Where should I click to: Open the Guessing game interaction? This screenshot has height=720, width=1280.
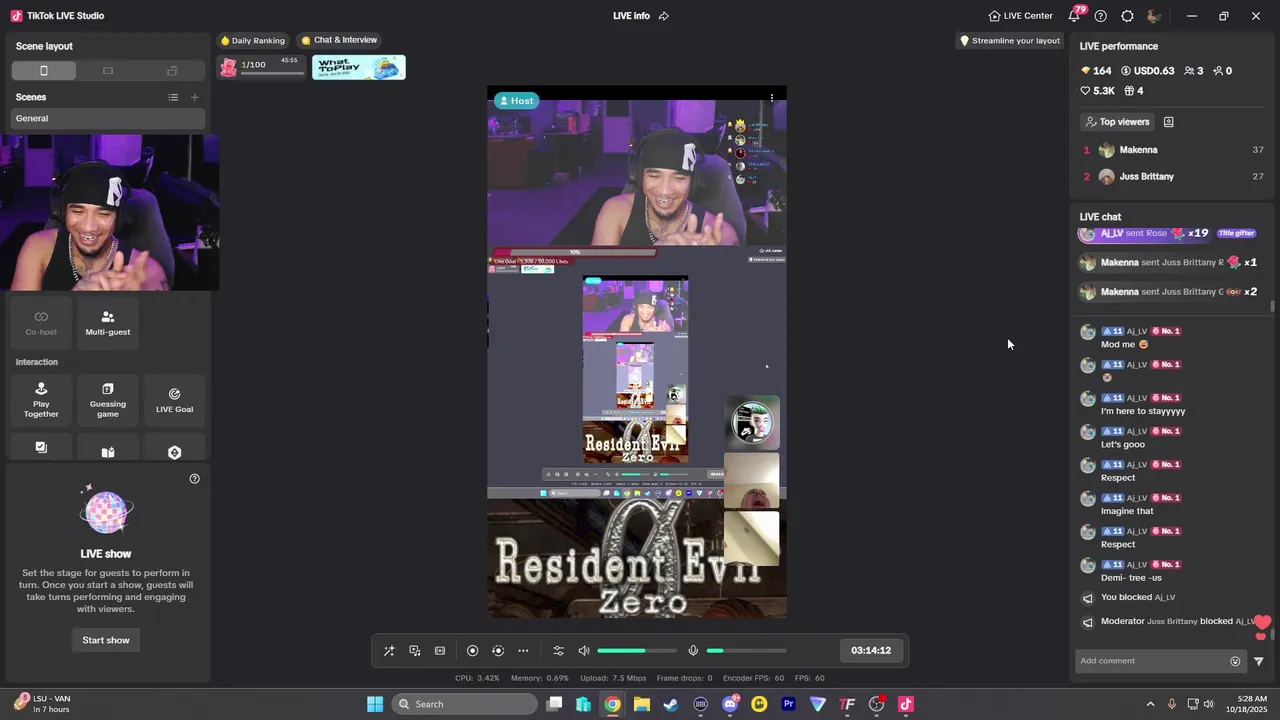tap(108, 400)
